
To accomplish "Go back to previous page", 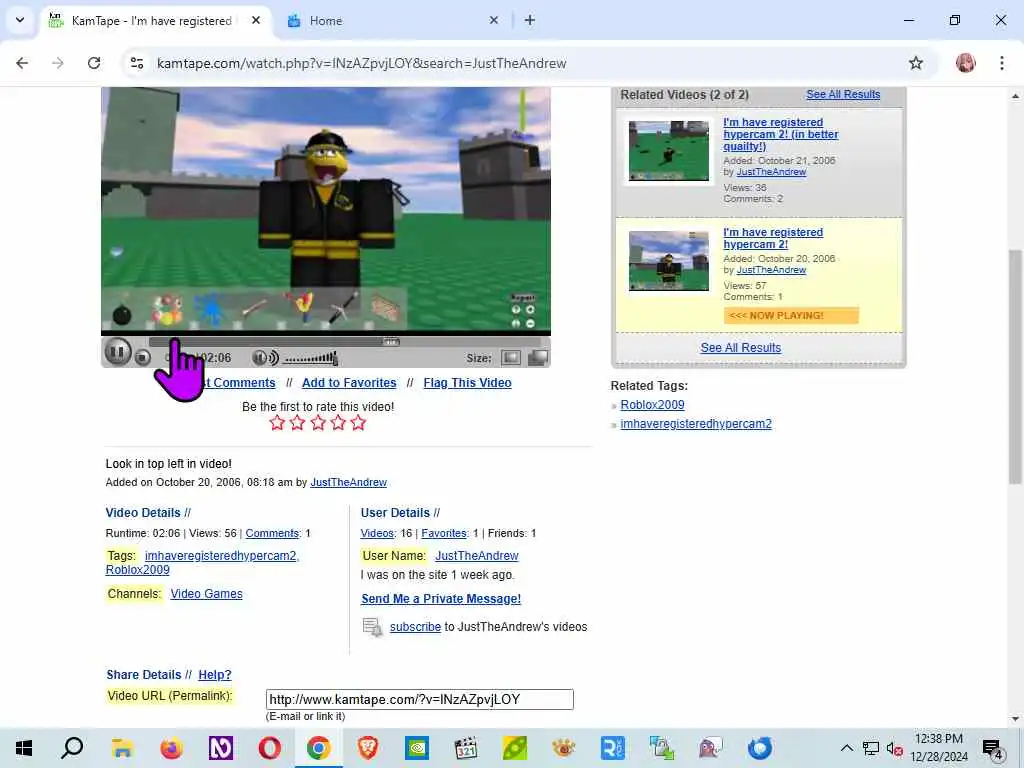I will (22, 63).
